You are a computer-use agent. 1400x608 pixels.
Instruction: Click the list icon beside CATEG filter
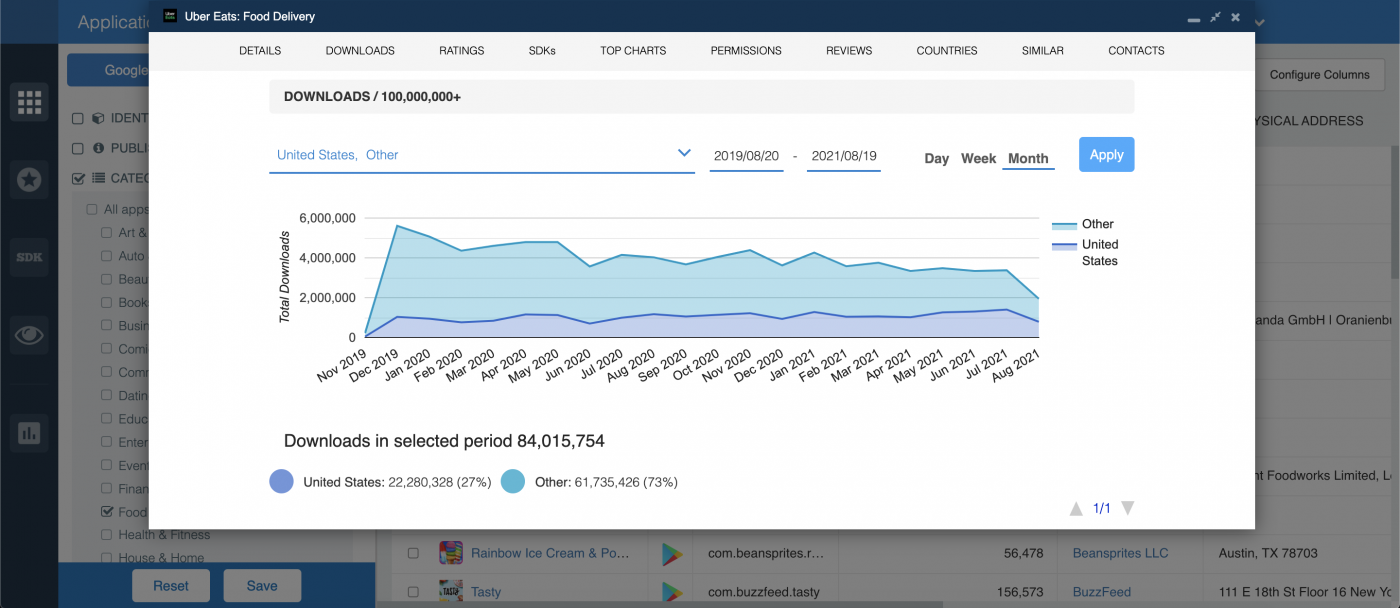pyautogui.click(x=98, y=178)
